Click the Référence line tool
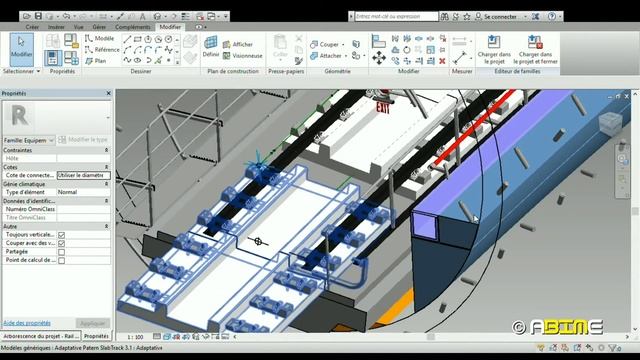 coord(102,49)
